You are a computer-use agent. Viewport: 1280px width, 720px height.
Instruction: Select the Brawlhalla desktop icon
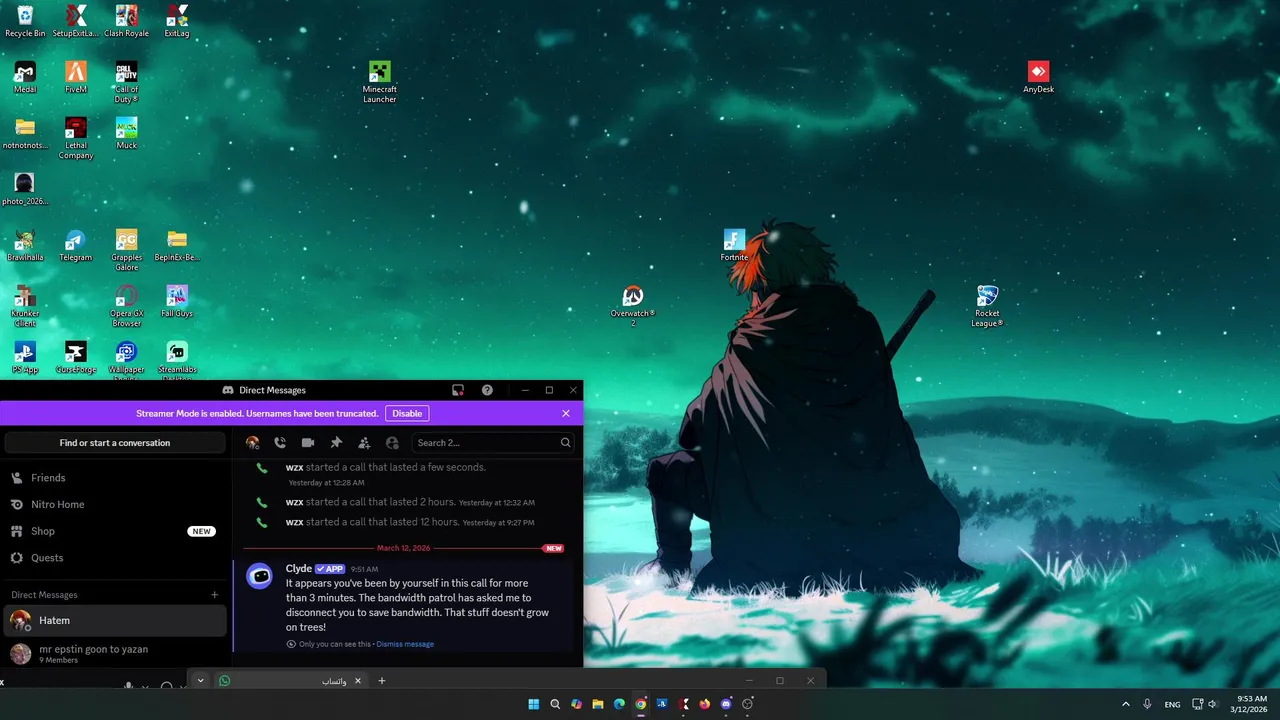[25, 245]
